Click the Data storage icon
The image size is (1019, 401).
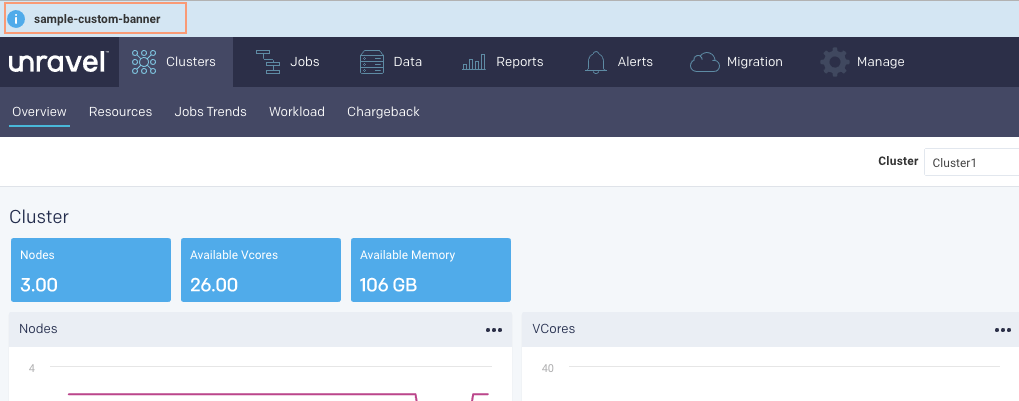pos(372,62)
